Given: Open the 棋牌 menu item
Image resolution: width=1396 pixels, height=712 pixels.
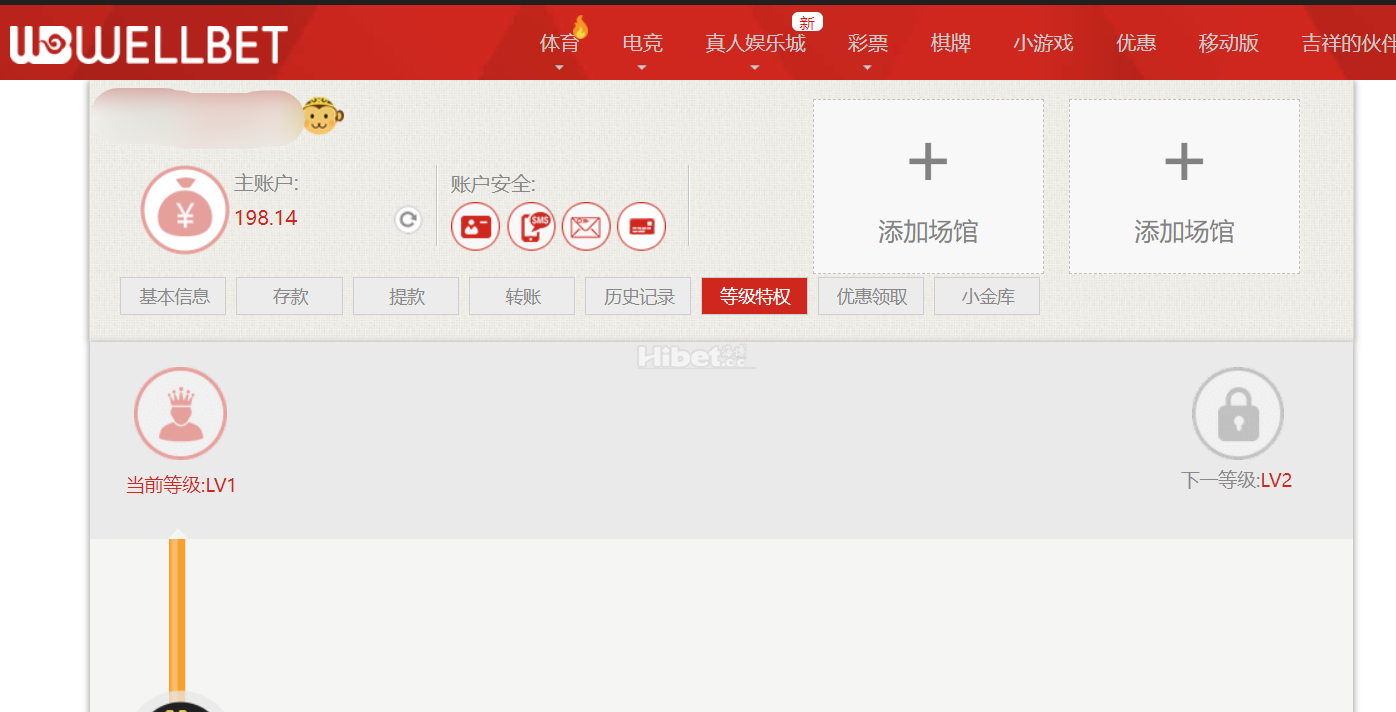Looking at the screenshot, I should tap(949, 43).
